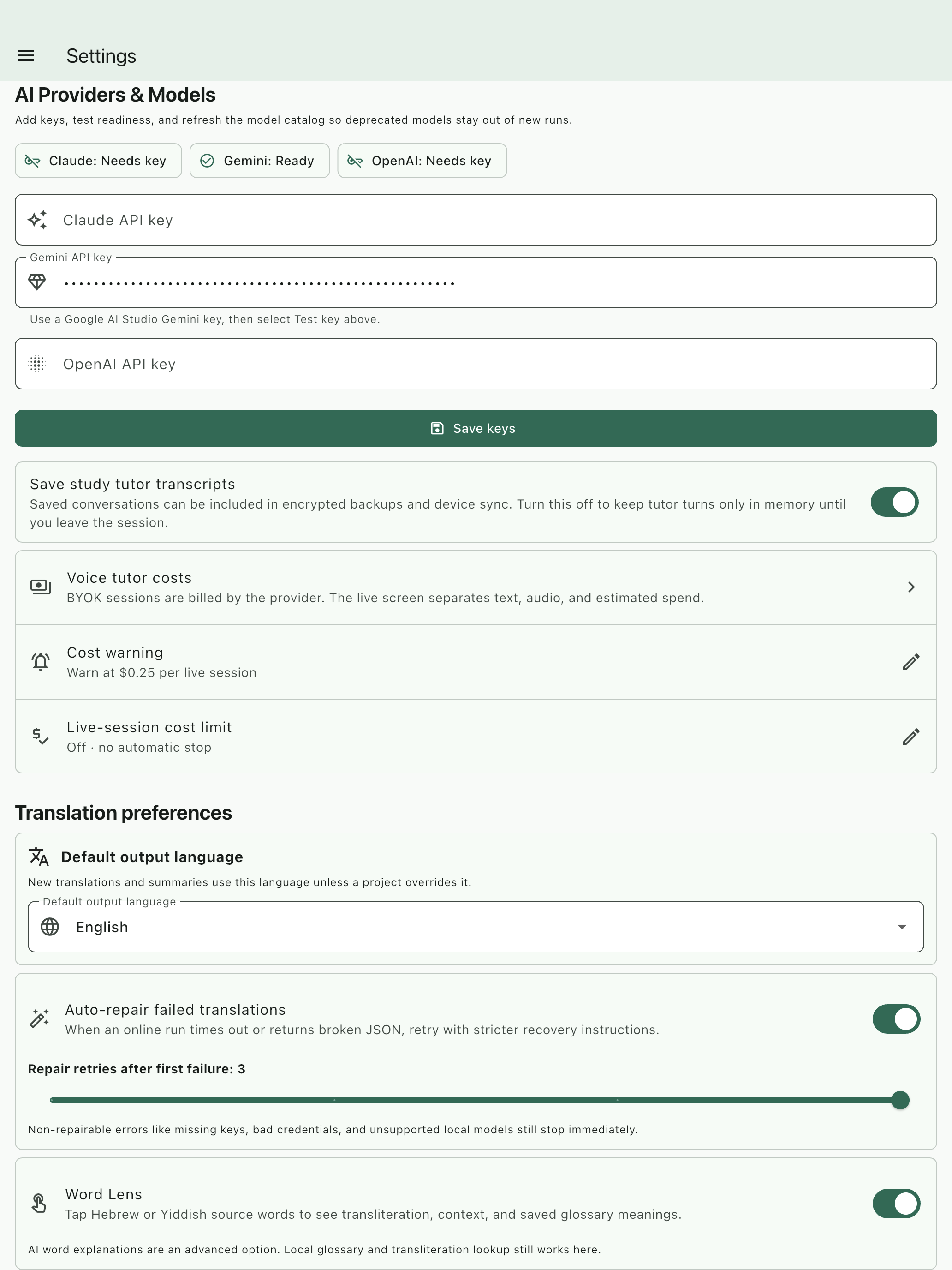The height and width of the screenshot is (1270, 952).
Task: Edit Live-session cost limit with pencil icon
Action: pos(910,736)
